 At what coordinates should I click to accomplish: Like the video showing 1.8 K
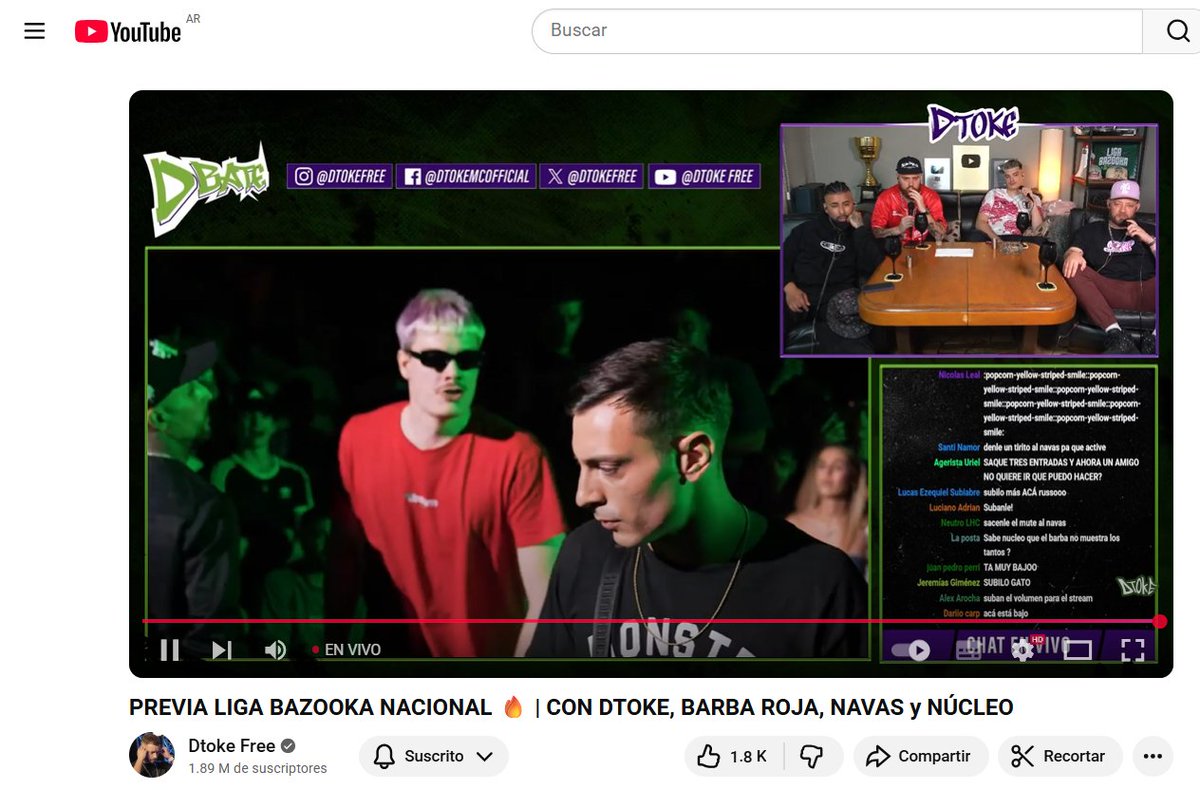point(734,756)
